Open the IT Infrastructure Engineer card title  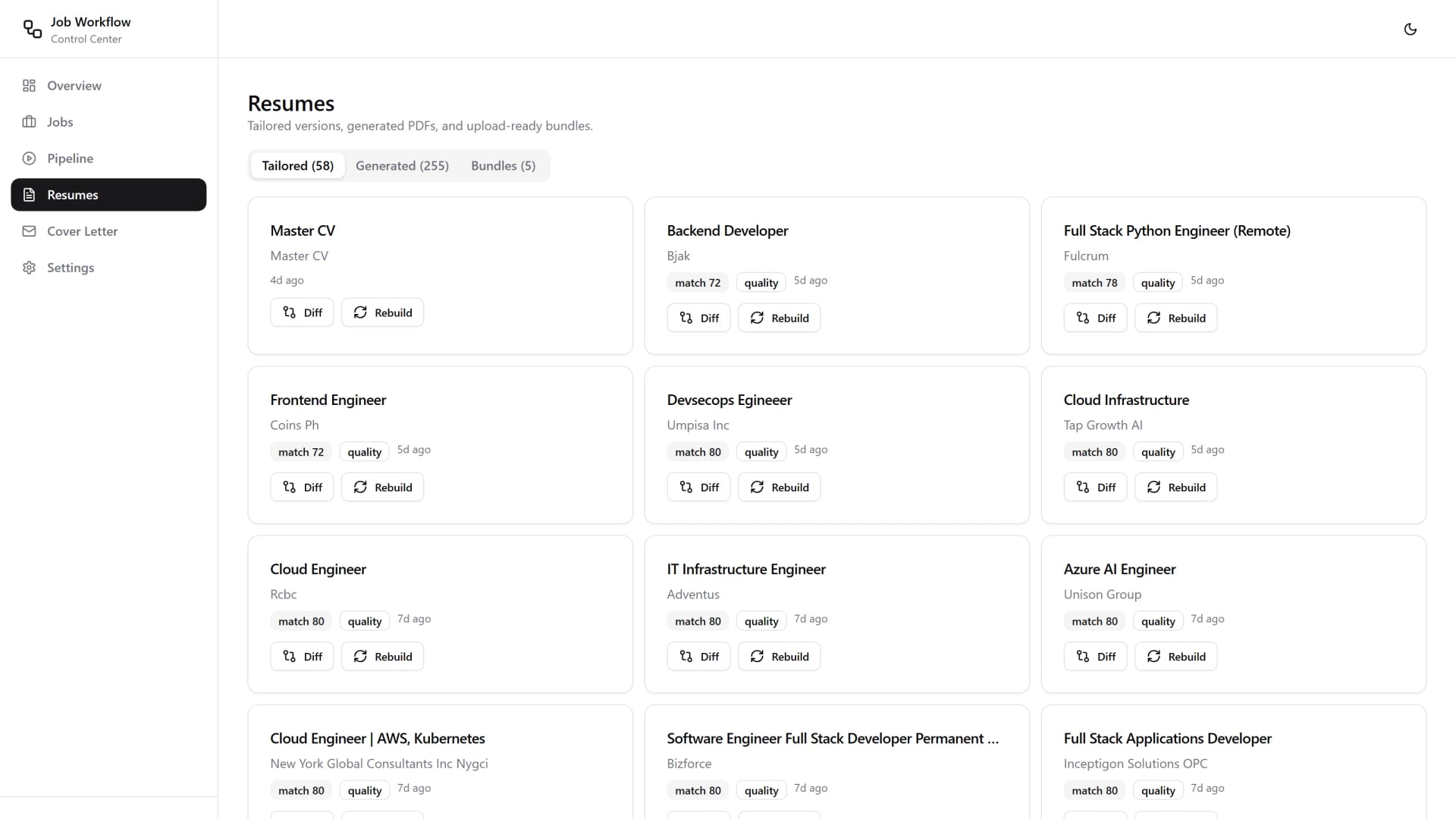(746, 569)
